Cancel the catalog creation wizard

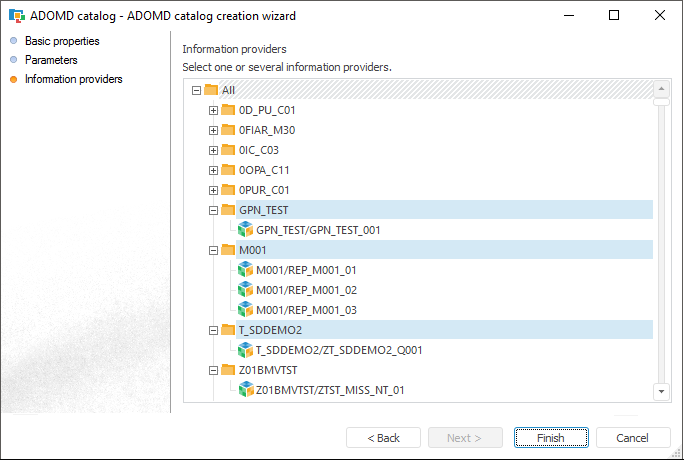tap(632, 438)
